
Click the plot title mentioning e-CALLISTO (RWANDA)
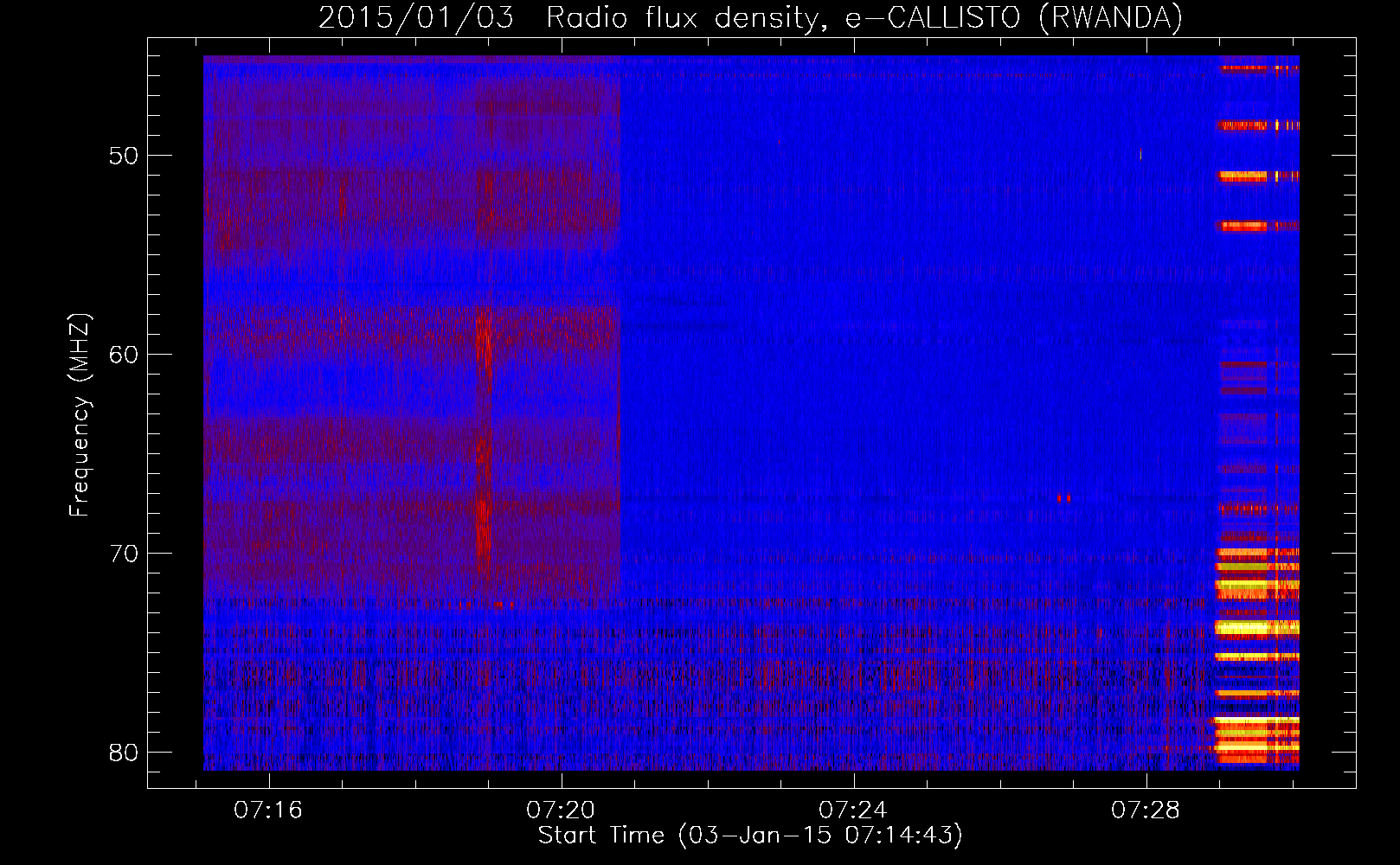click(750, 17)
